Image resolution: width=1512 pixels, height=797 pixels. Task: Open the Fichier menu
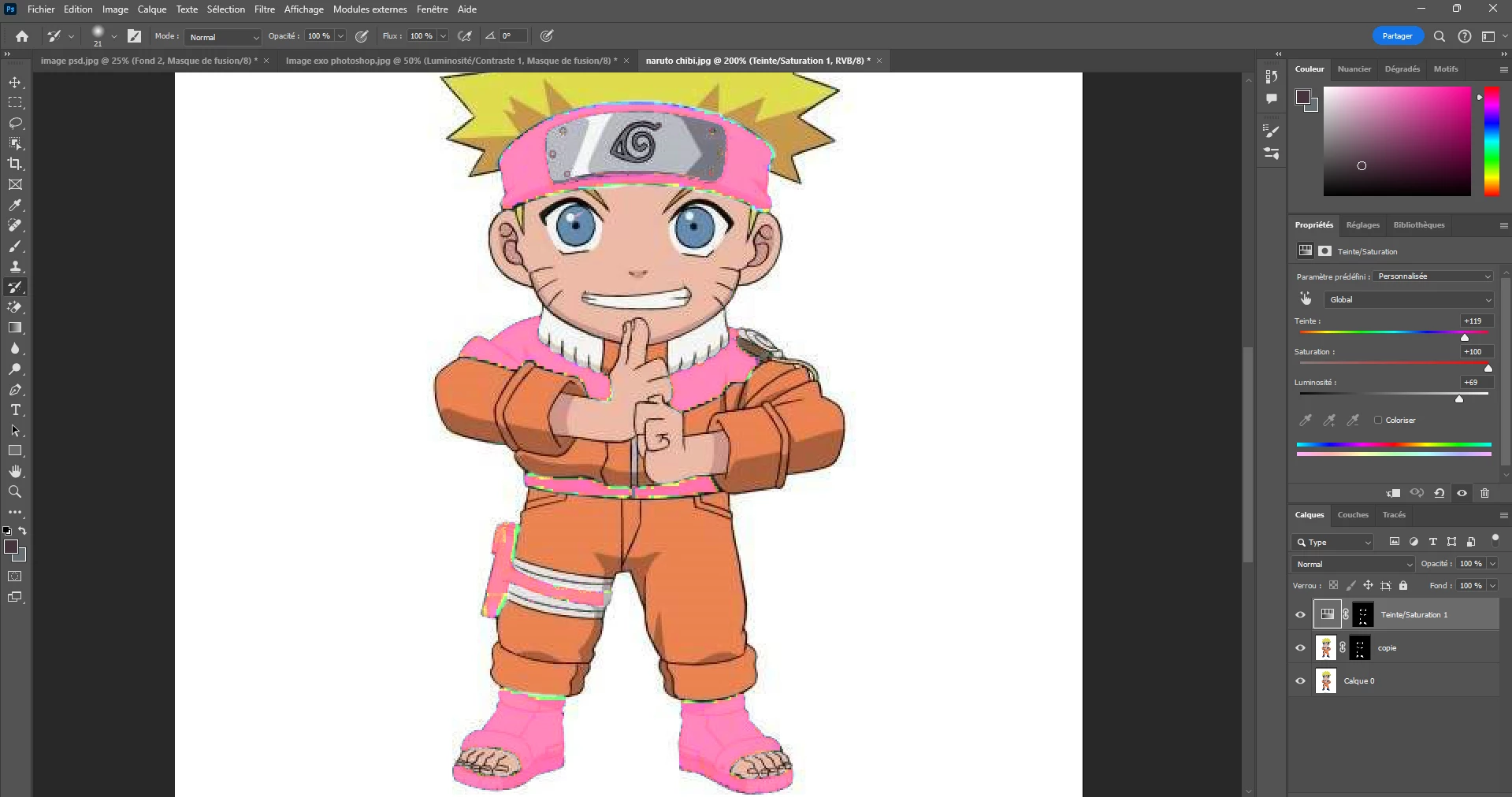pos(41,9)
